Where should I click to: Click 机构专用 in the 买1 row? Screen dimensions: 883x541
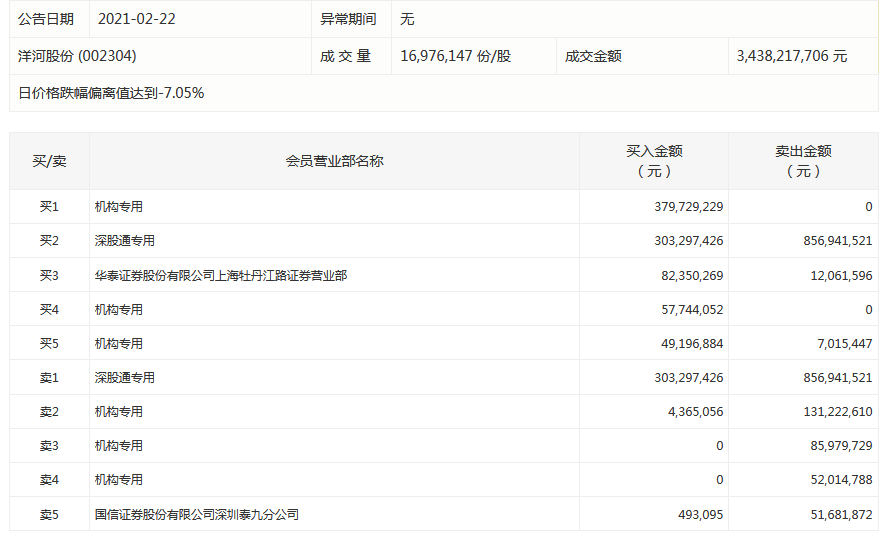119,207
